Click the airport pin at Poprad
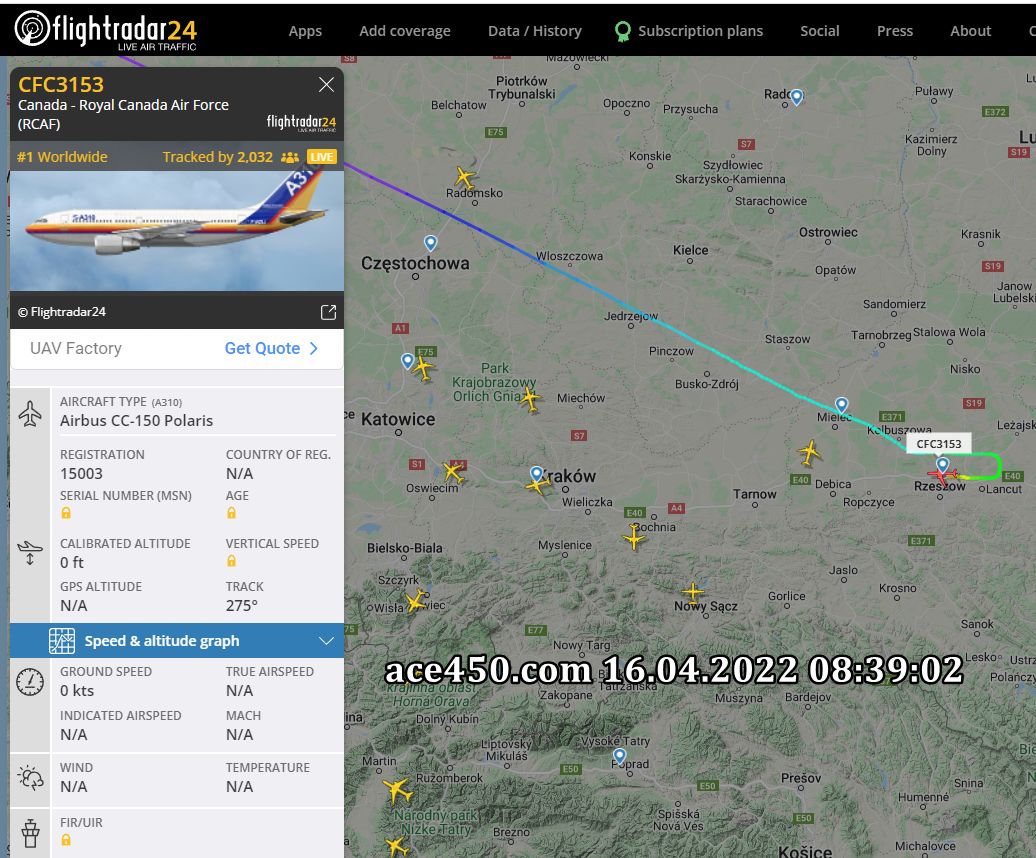Viewport: 1036px width, 858px height. click(x=619, y=756)
